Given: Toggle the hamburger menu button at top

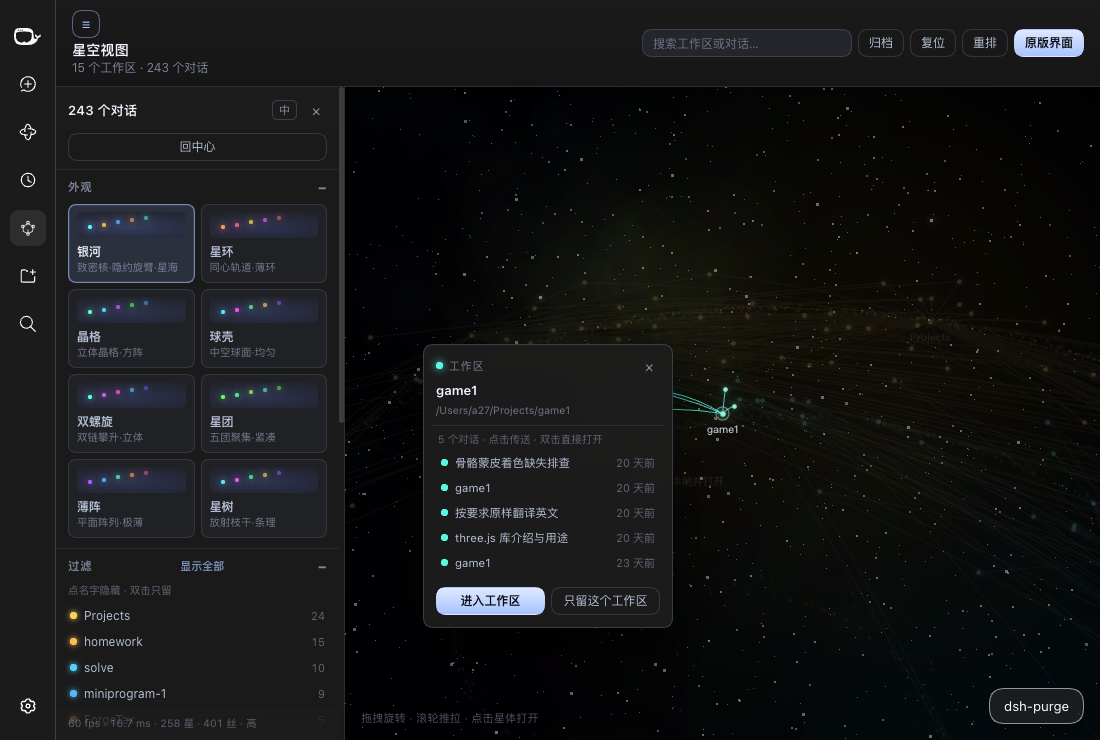Looking at the screenshot, I should click(x=86, y=25).
